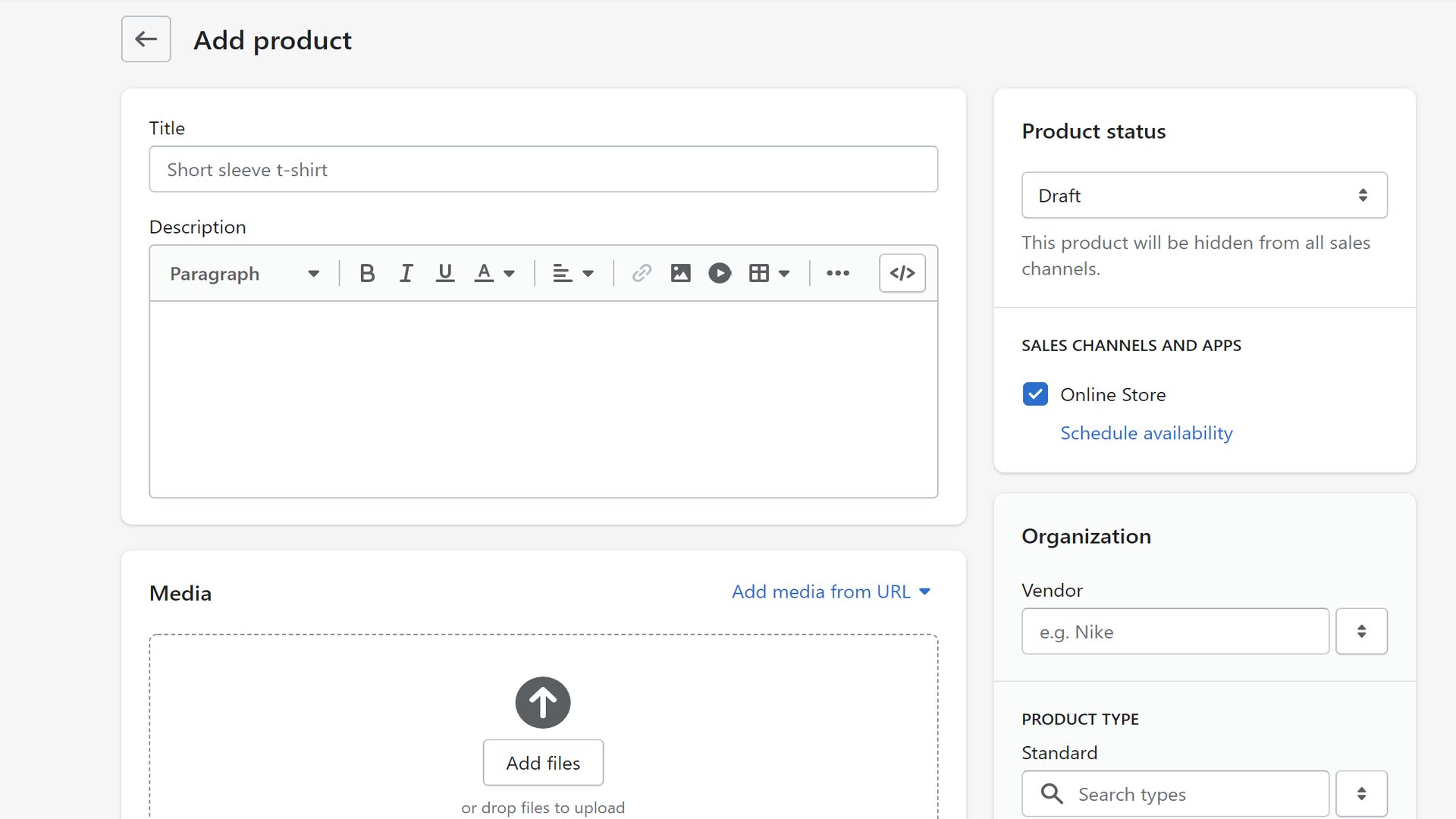Image resolution: width=1456 pixels, height=819 pixels.
Task: Open the Paragraph style dropdown
Action: coord(244,272)
